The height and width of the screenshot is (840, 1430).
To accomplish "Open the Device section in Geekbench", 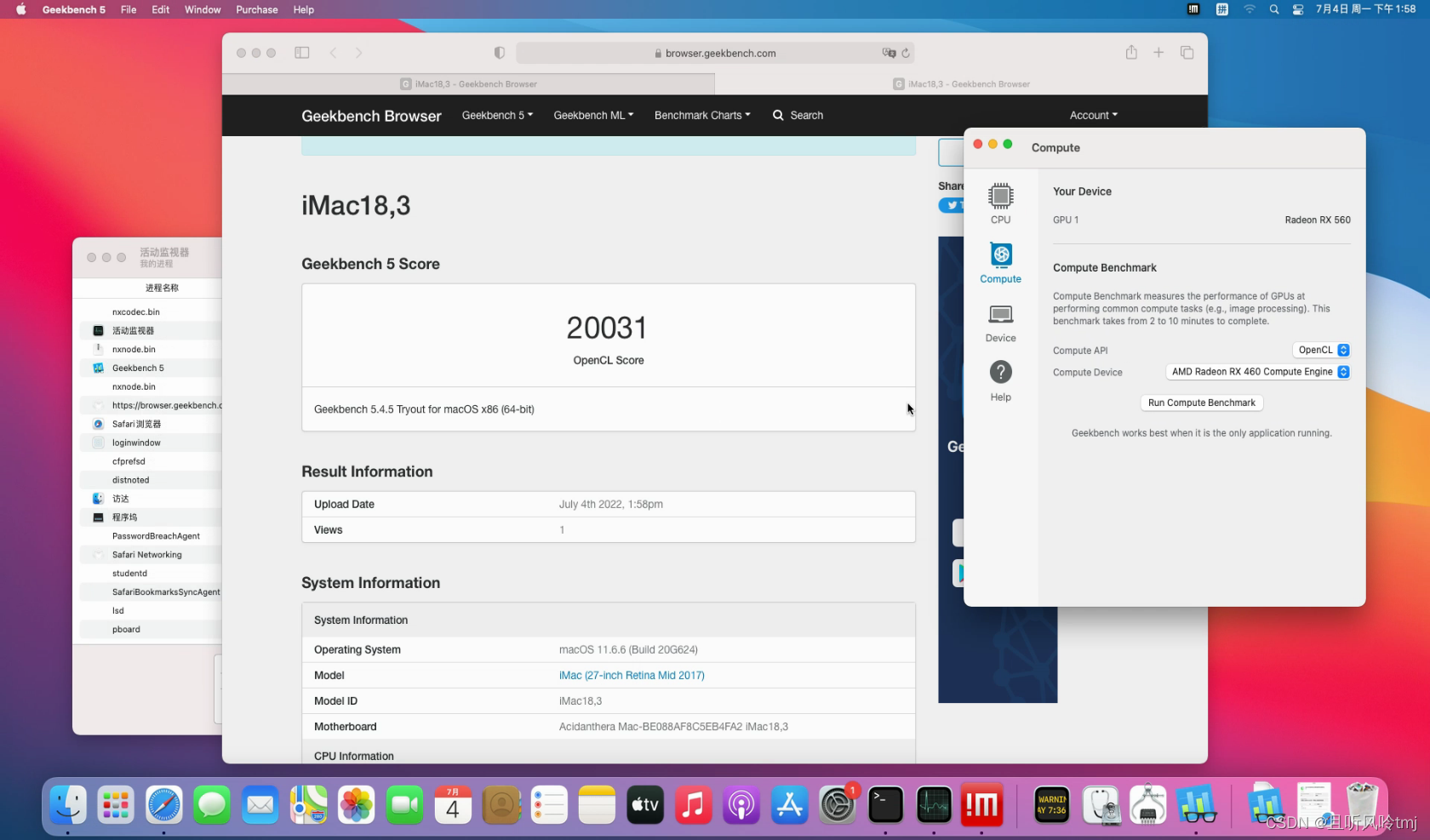I will pyautogui.click(x=1000, y=323).
